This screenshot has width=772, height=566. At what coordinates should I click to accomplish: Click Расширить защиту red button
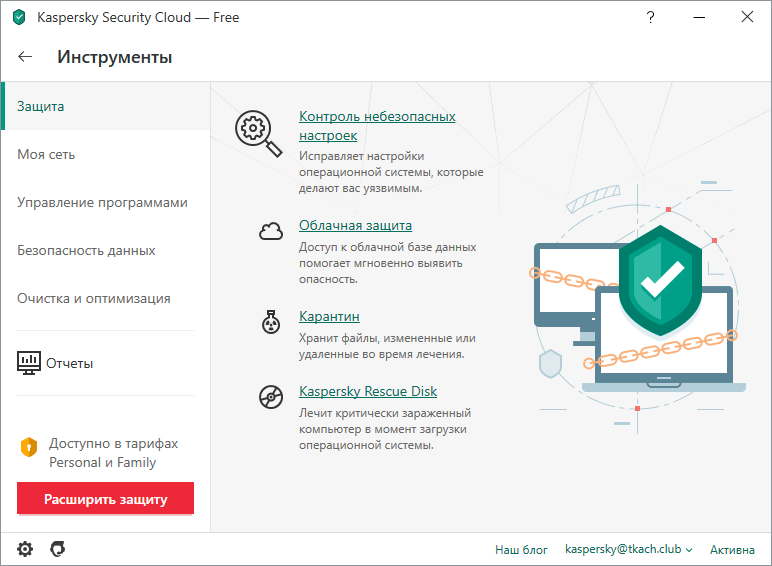(x=105, y=499)
